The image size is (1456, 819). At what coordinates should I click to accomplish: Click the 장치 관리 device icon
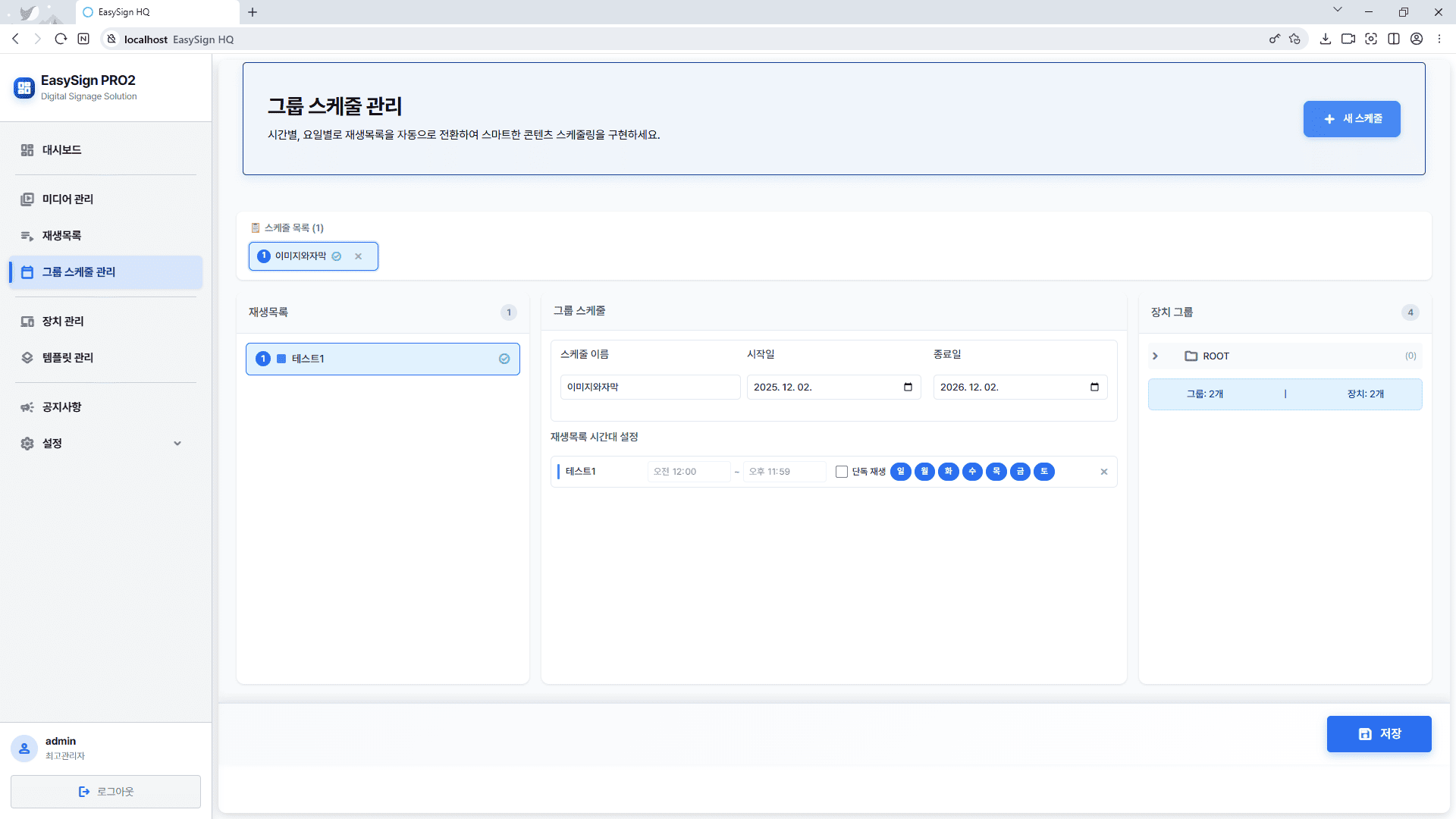tap(27, 322)
